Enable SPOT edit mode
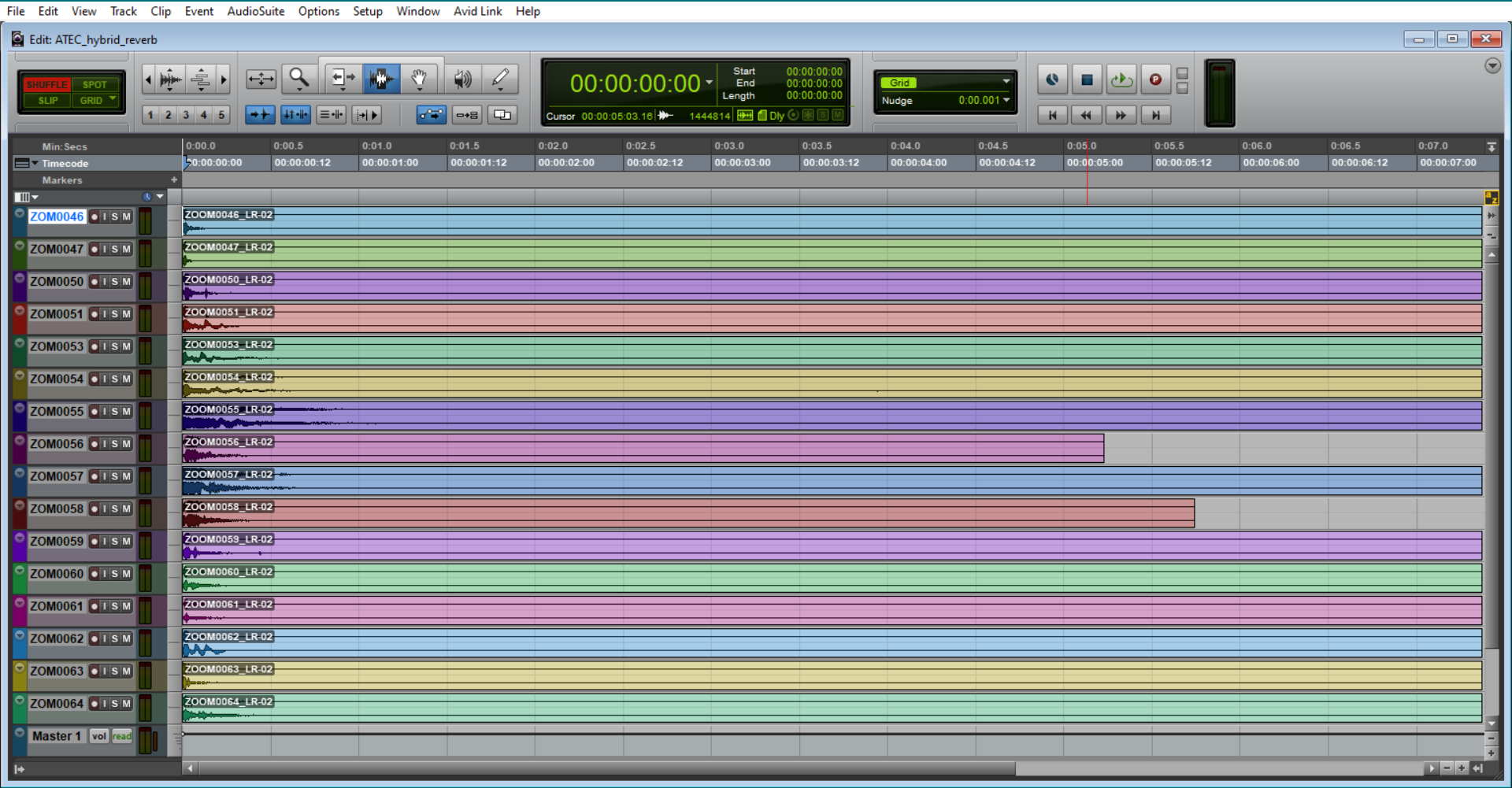Viewport: 1512px width, 788px height. coord(94,84)
